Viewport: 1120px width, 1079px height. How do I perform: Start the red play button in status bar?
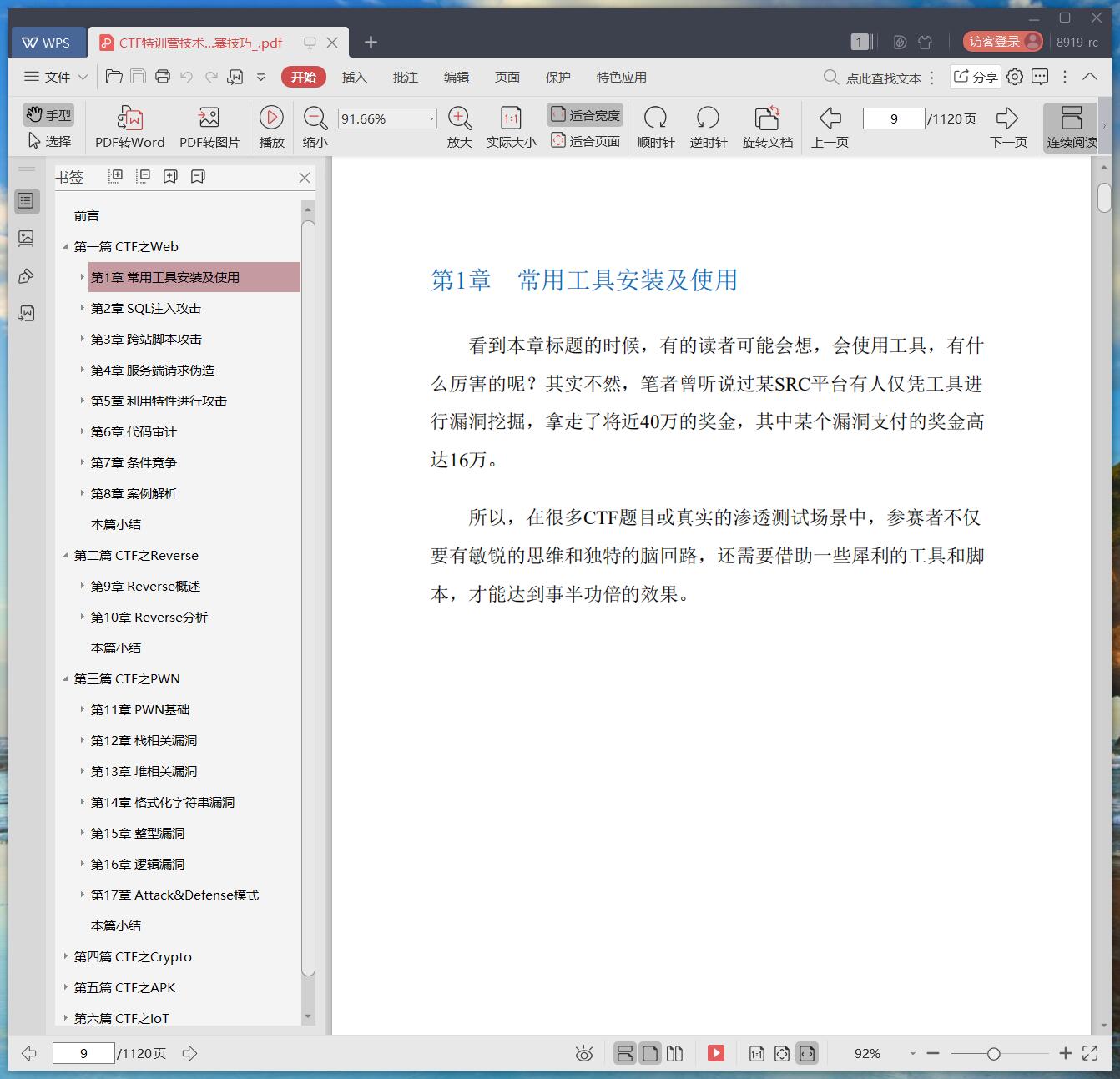[x=716, y=1053]
